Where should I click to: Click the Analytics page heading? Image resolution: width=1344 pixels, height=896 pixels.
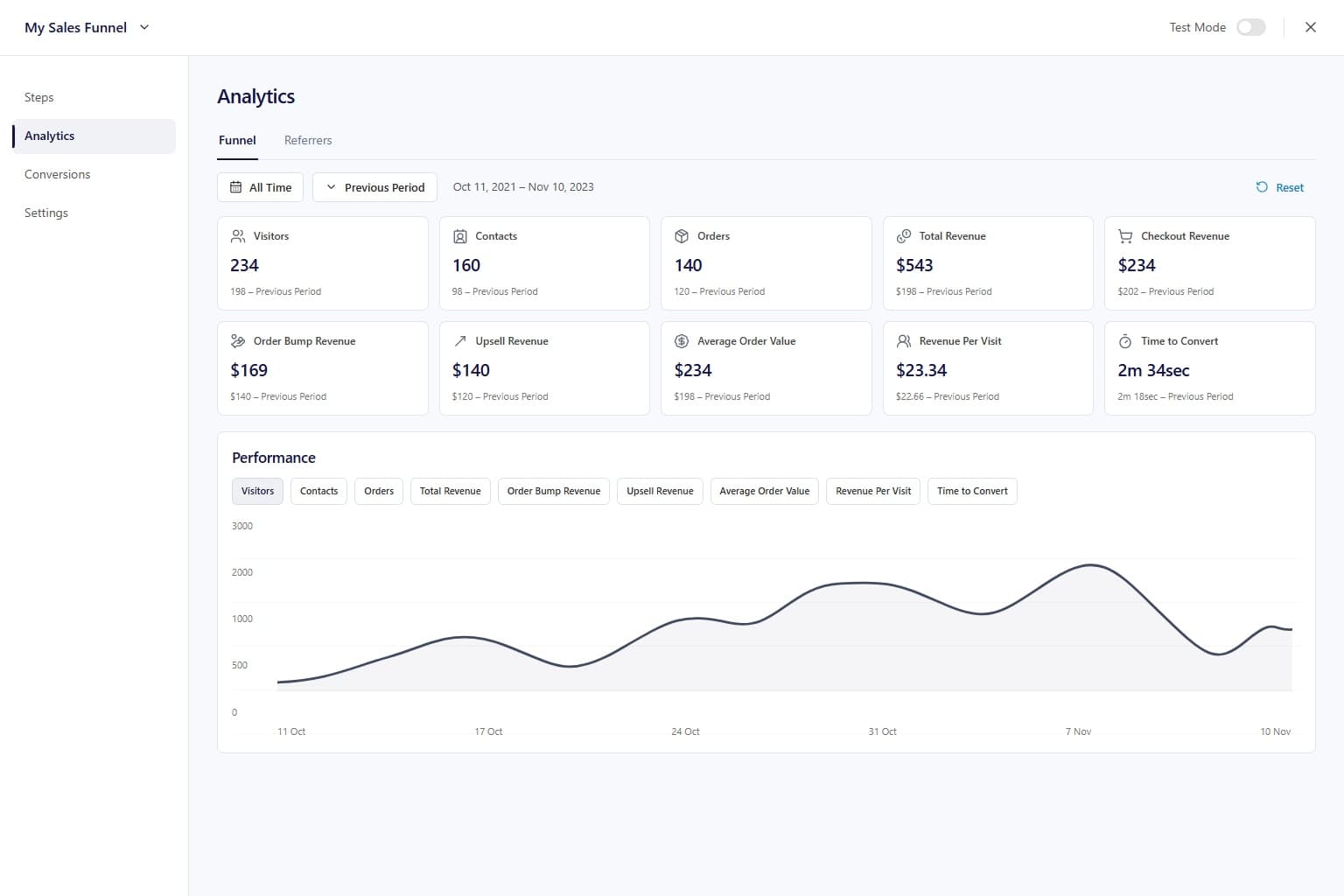click(256, 96)
